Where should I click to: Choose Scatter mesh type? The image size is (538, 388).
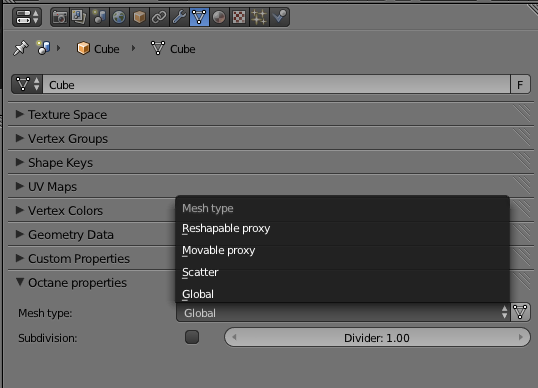click(342, 272)
